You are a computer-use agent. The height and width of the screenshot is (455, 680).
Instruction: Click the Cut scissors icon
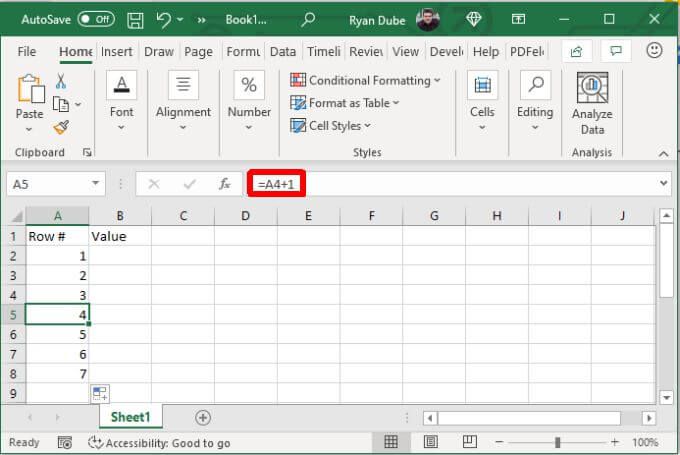[x=61, y=81]
